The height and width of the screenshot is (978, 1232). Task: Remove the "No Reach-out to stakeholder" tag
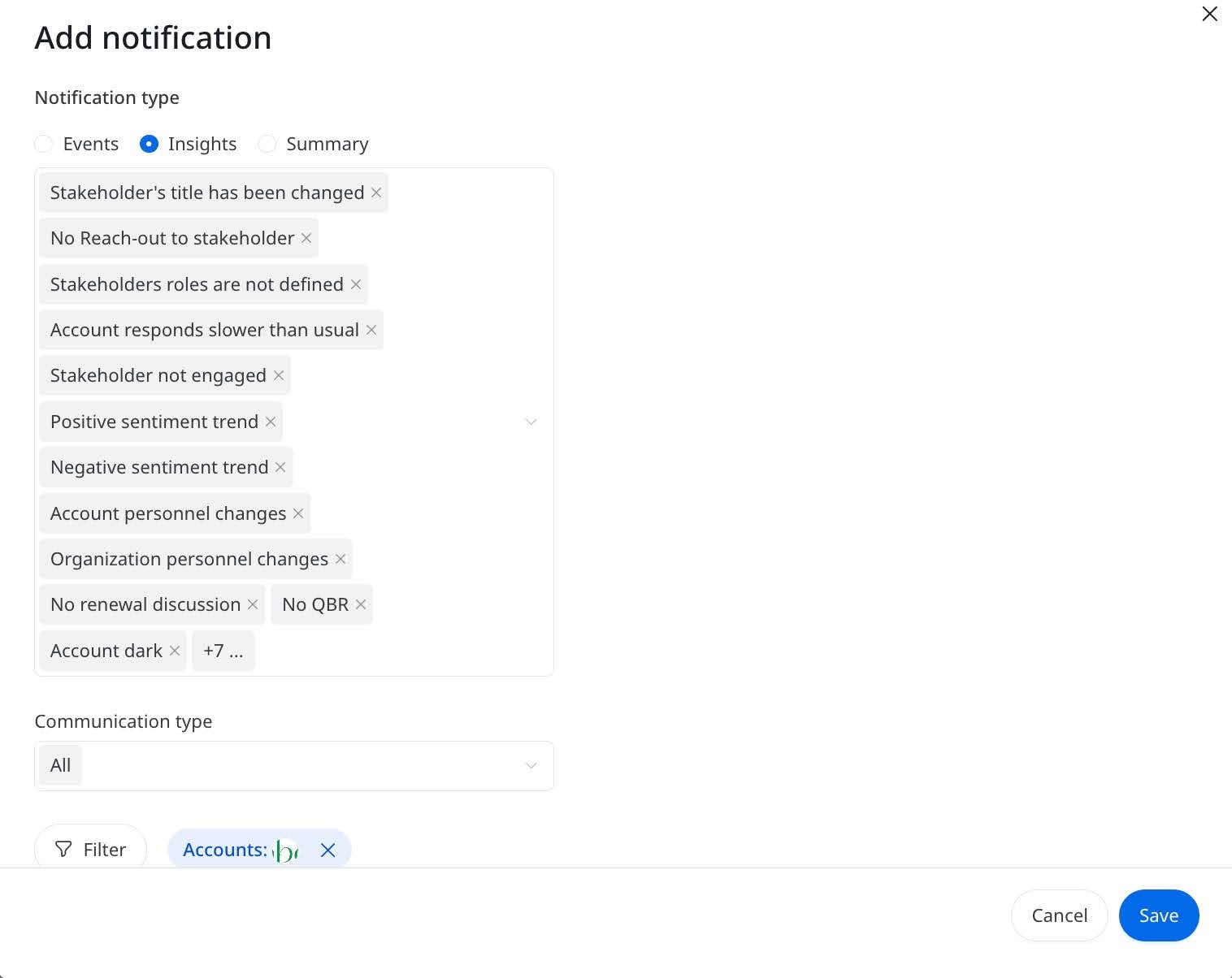pyautogui.click(x=306, y=238)
